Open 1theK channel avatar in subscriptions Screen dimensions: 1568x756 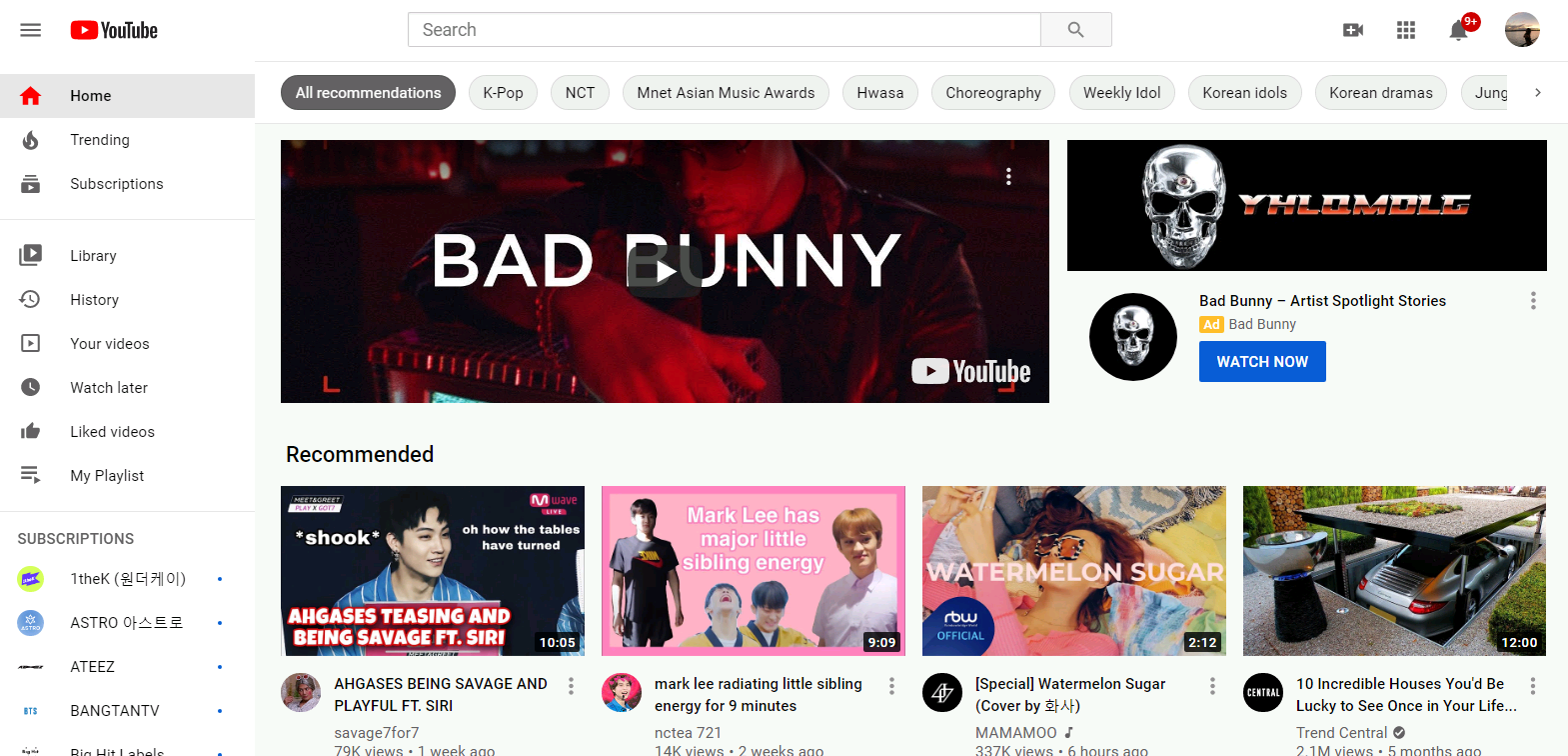(x=31, y=579)
